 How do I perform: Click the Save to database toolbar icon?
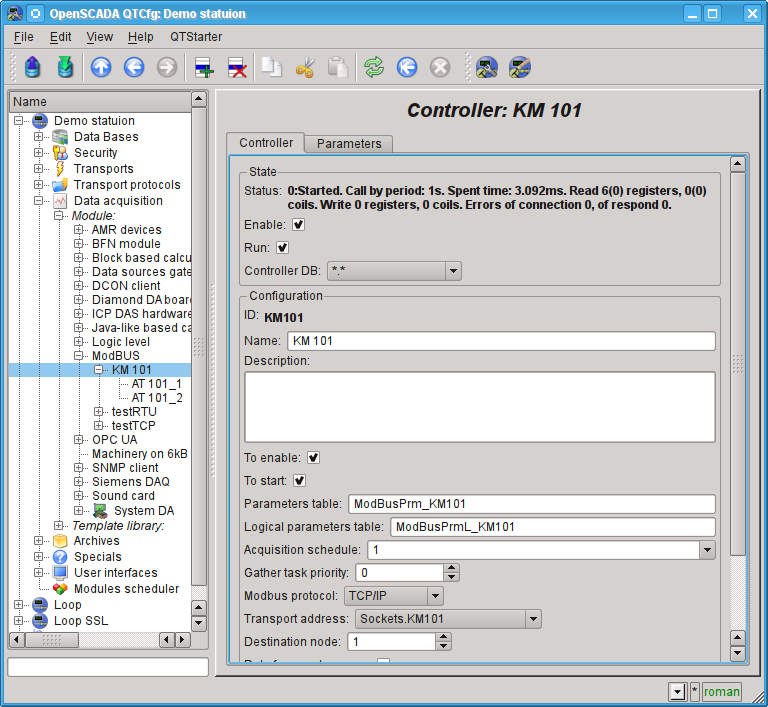click(65, 67)
